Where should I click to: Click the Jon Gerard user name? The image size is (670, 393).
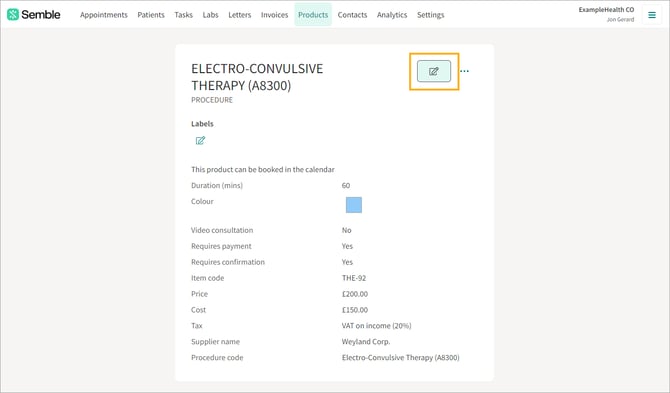pyautogui.click(x=620, y=20)
